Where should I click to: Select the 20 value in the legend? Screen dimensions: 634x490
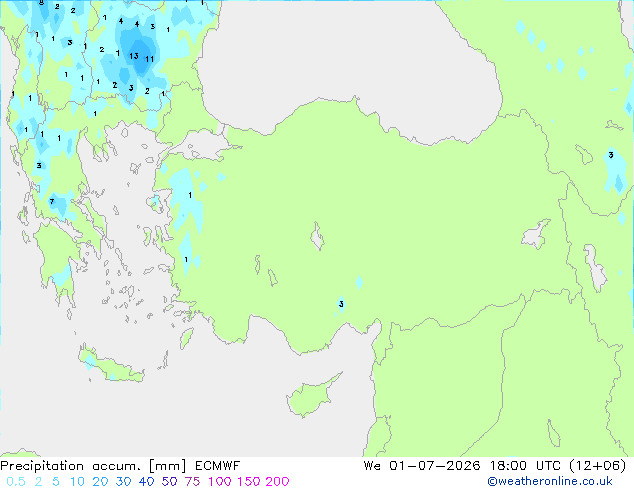(x=100, y=482)
